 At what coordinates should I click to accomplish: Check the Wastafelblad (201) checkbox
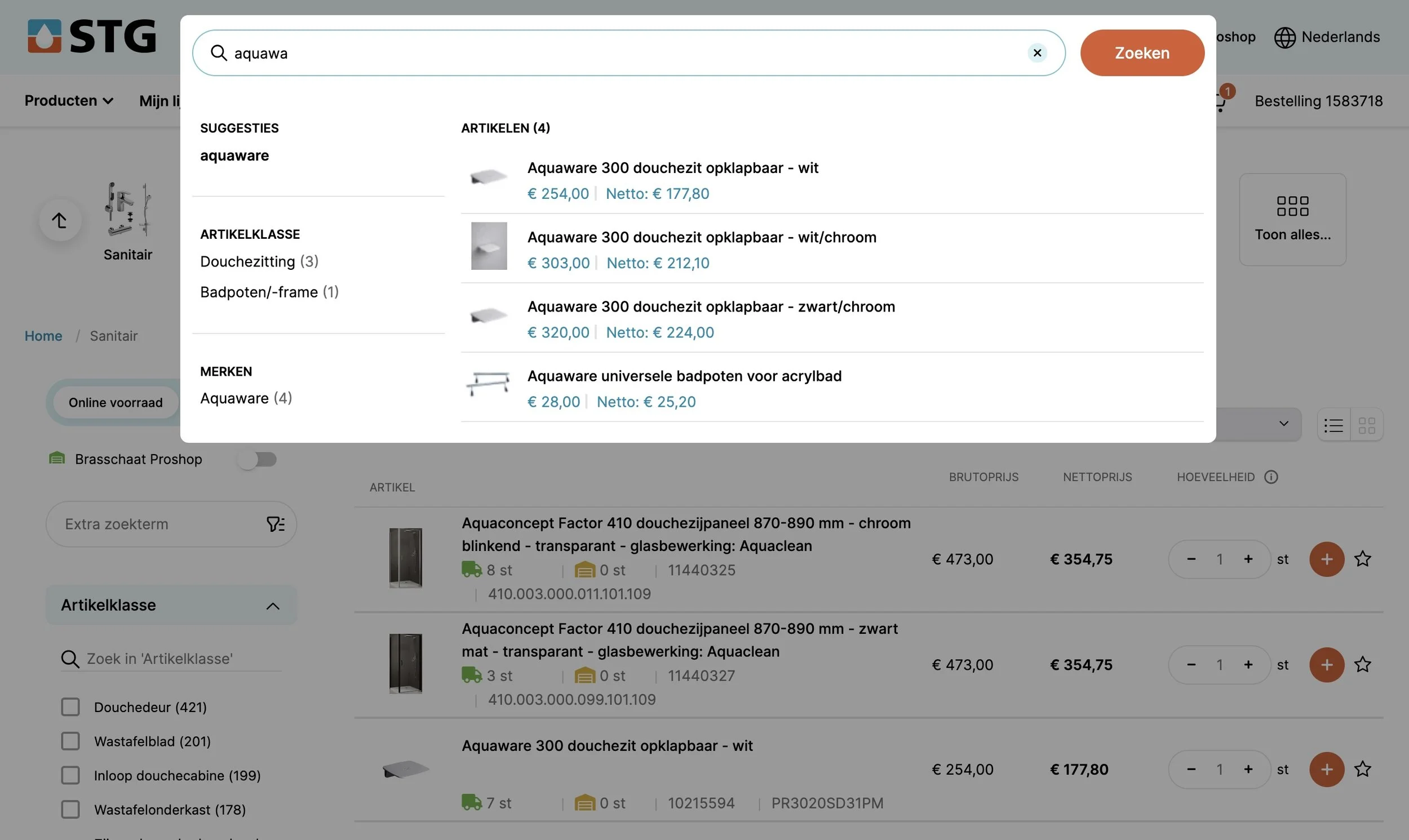coord(70,741)
